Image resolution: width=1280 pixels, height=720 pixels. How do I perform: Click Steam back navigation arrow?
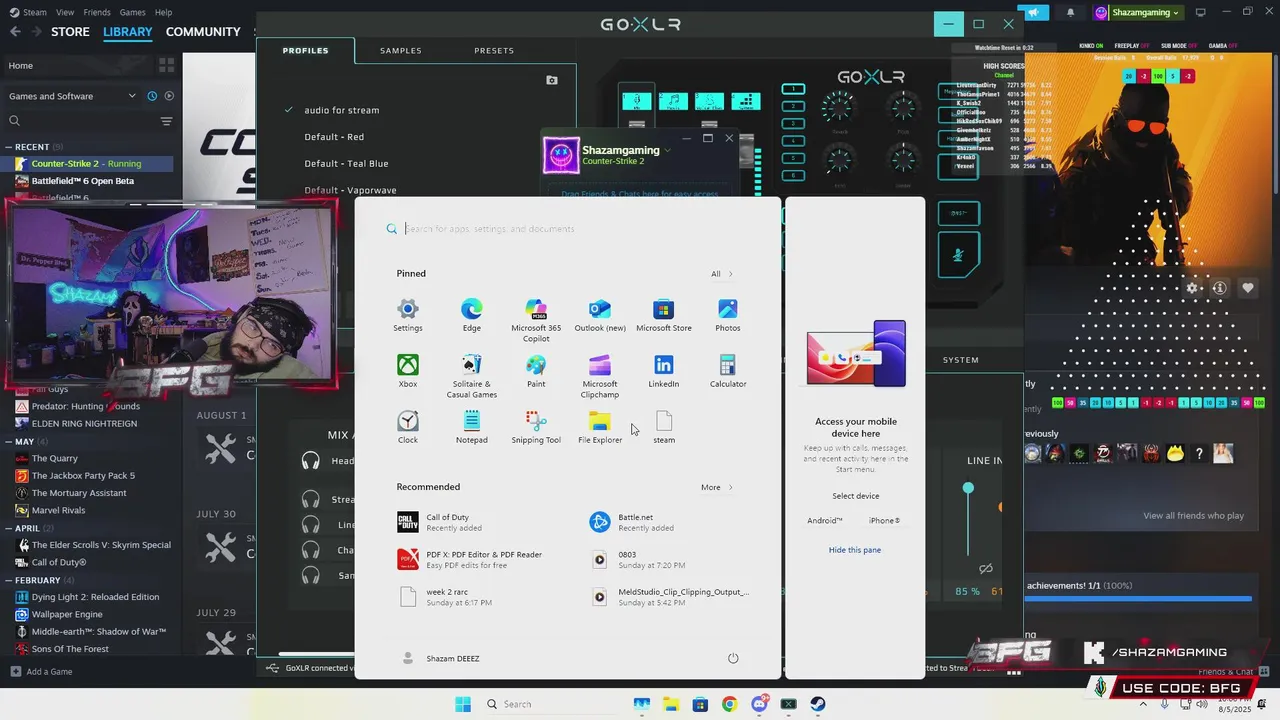point(15,32)
